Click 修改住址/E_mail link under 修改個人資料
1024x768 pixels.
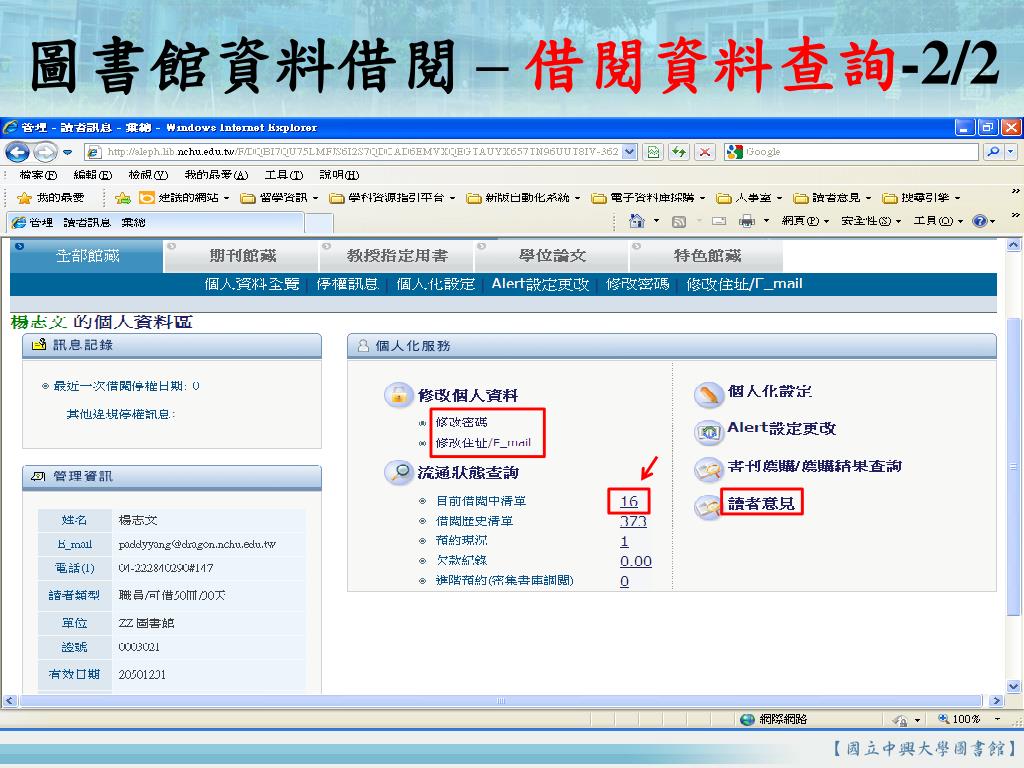point(483,443)
